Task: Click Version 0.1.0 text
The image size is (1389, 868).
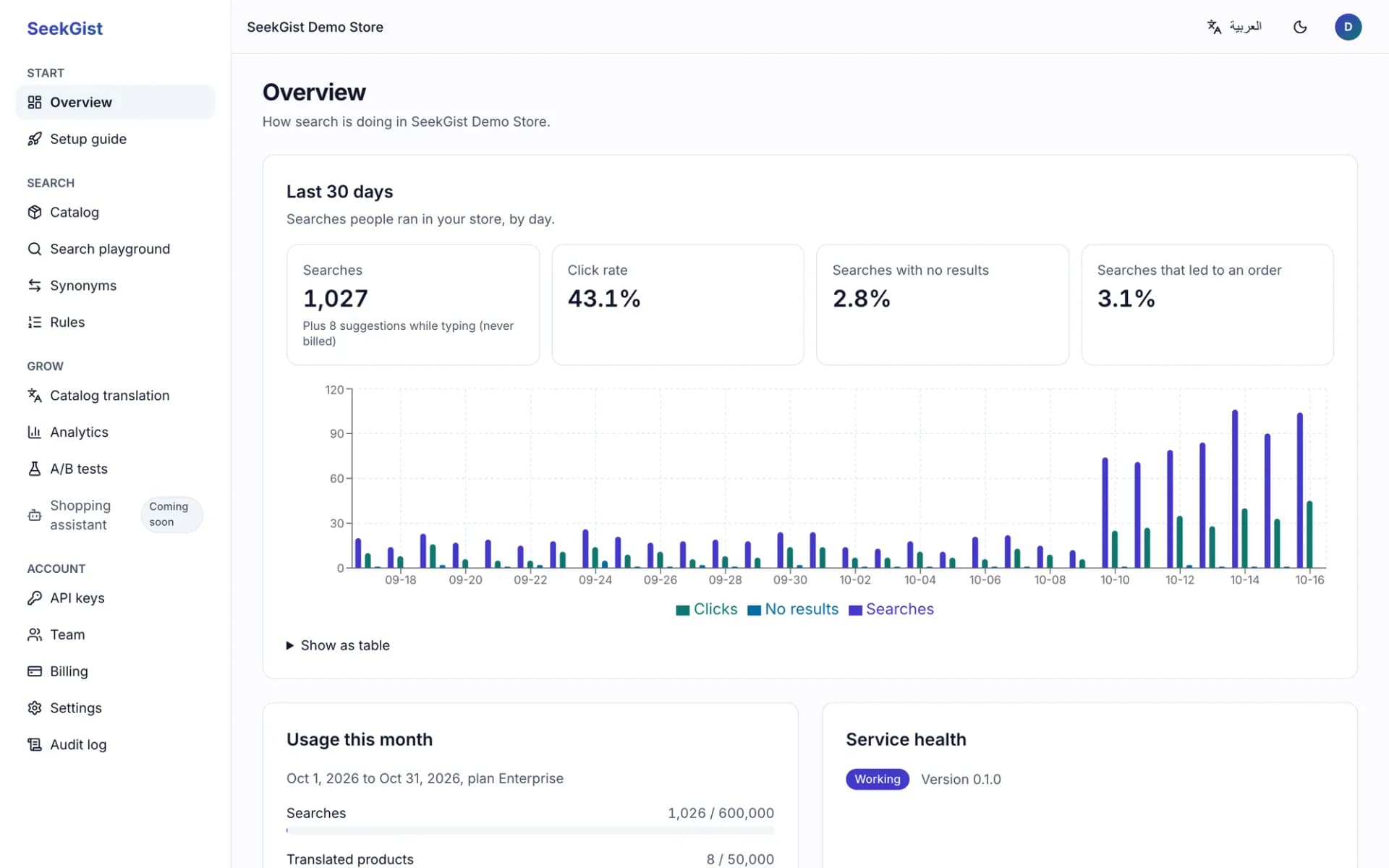Action: (961, 779)
